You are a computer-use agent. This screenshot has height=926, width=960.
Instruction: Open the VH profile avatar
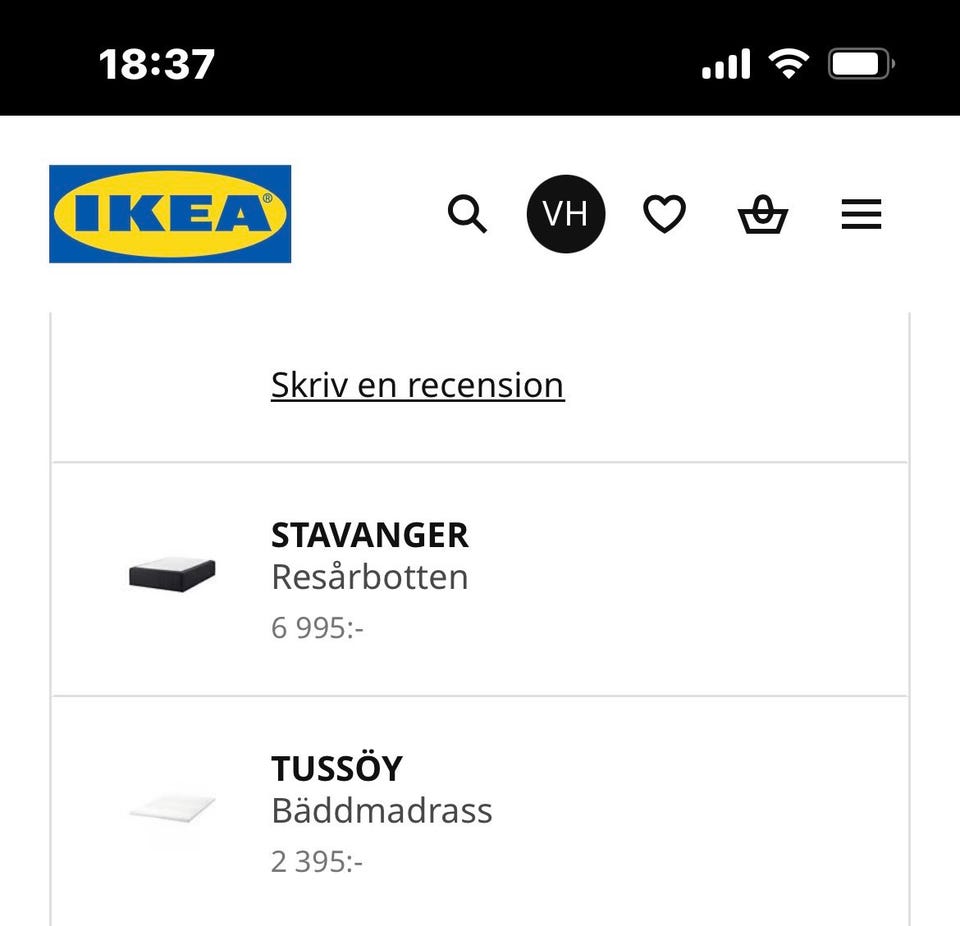click(566, 214)
